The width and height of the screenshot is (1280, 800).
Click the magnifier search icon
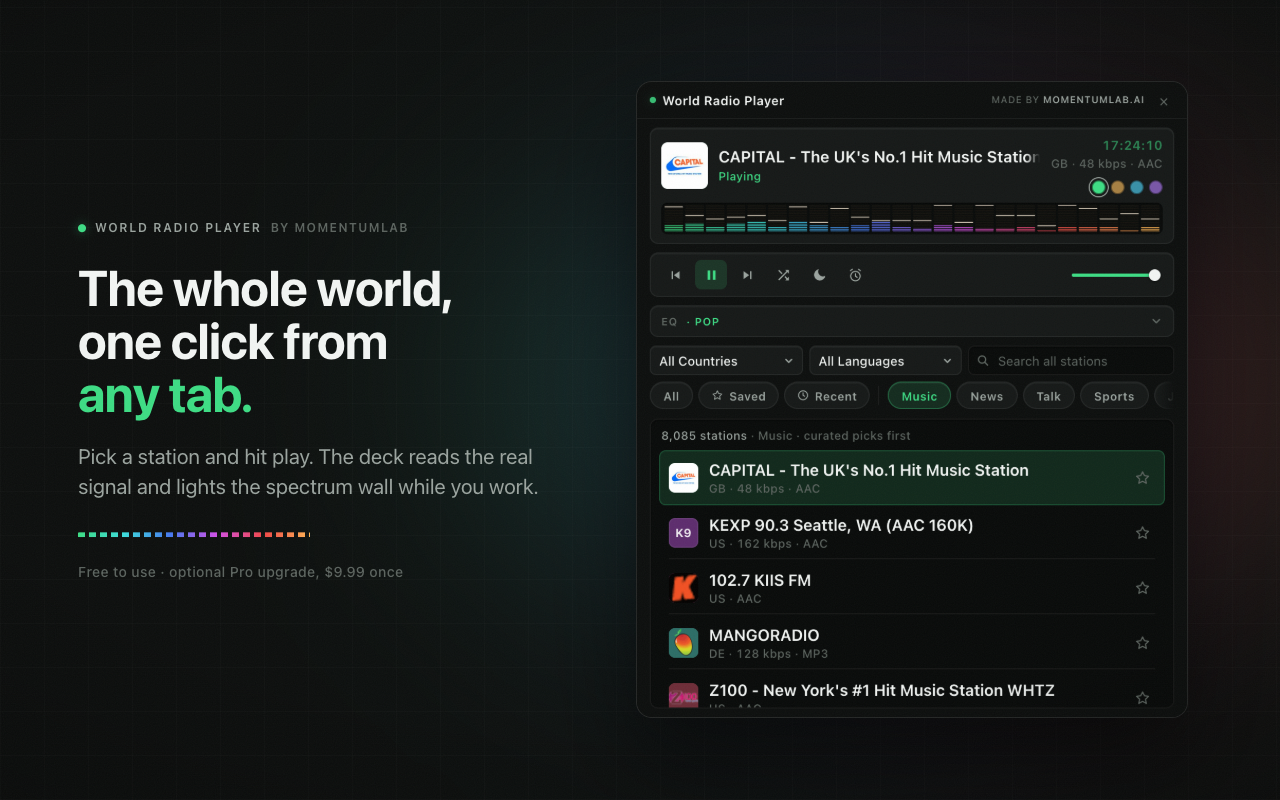(984, 361)
